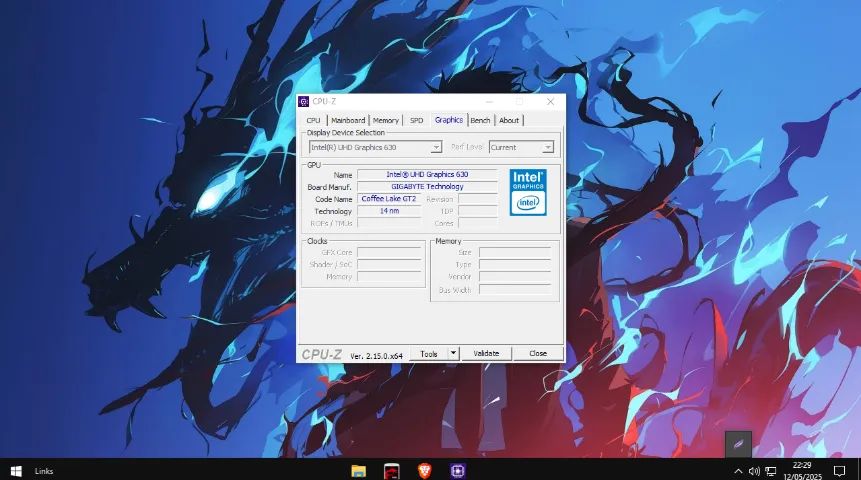861x480 pixels.
Task: Switch to the Bench tab
Action: pos(480,120)
